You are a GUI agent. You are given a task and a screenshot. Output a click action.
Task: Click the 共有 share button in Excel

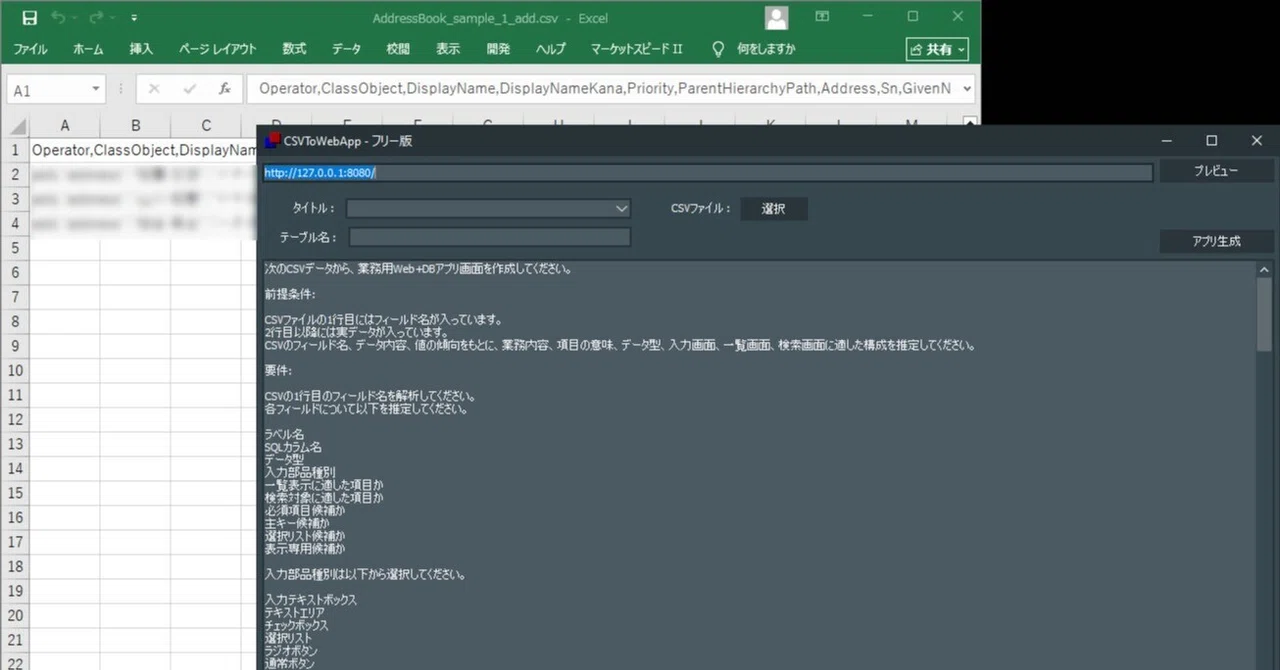pyautogui.click(x=938, y=49)
